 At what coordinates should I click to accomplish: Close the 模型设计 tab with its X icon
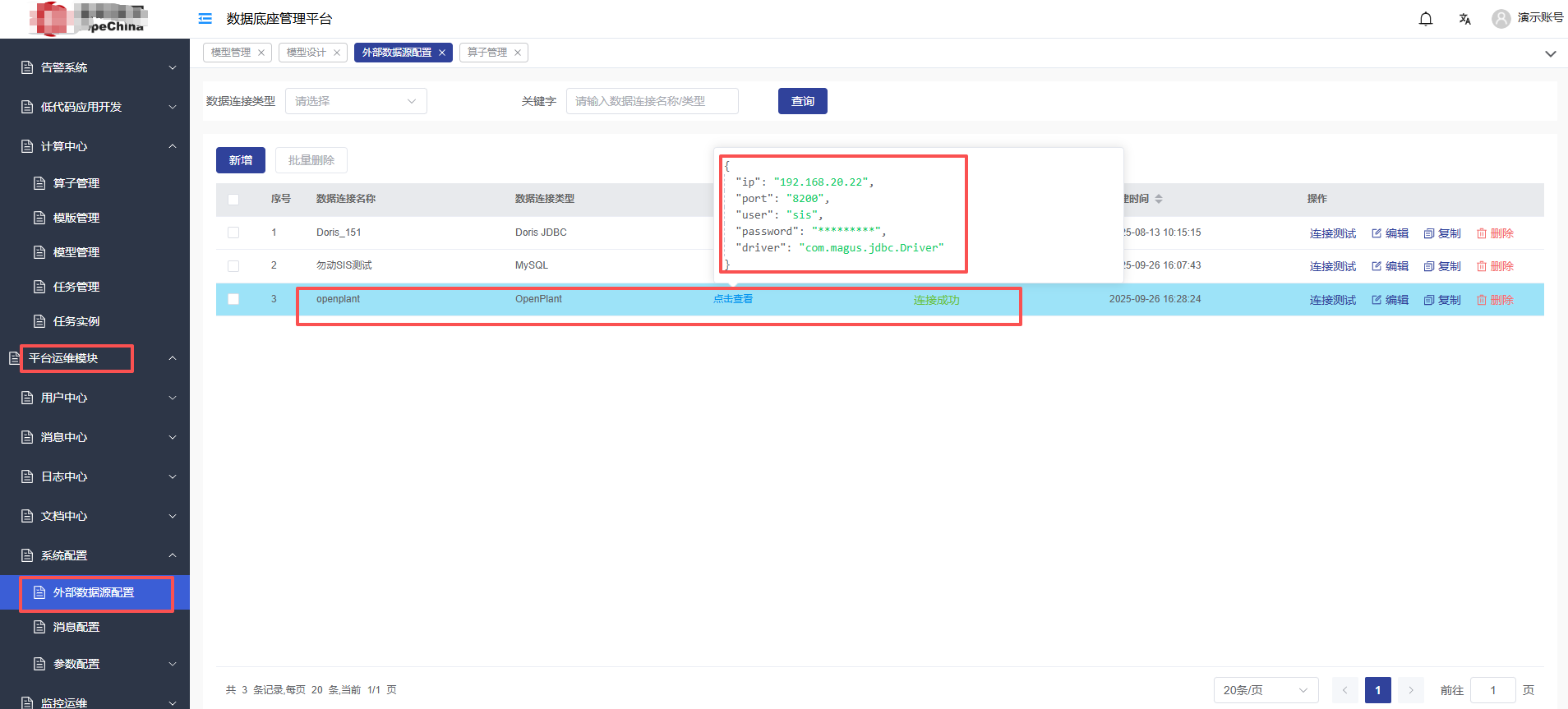[x=337, y=53]
